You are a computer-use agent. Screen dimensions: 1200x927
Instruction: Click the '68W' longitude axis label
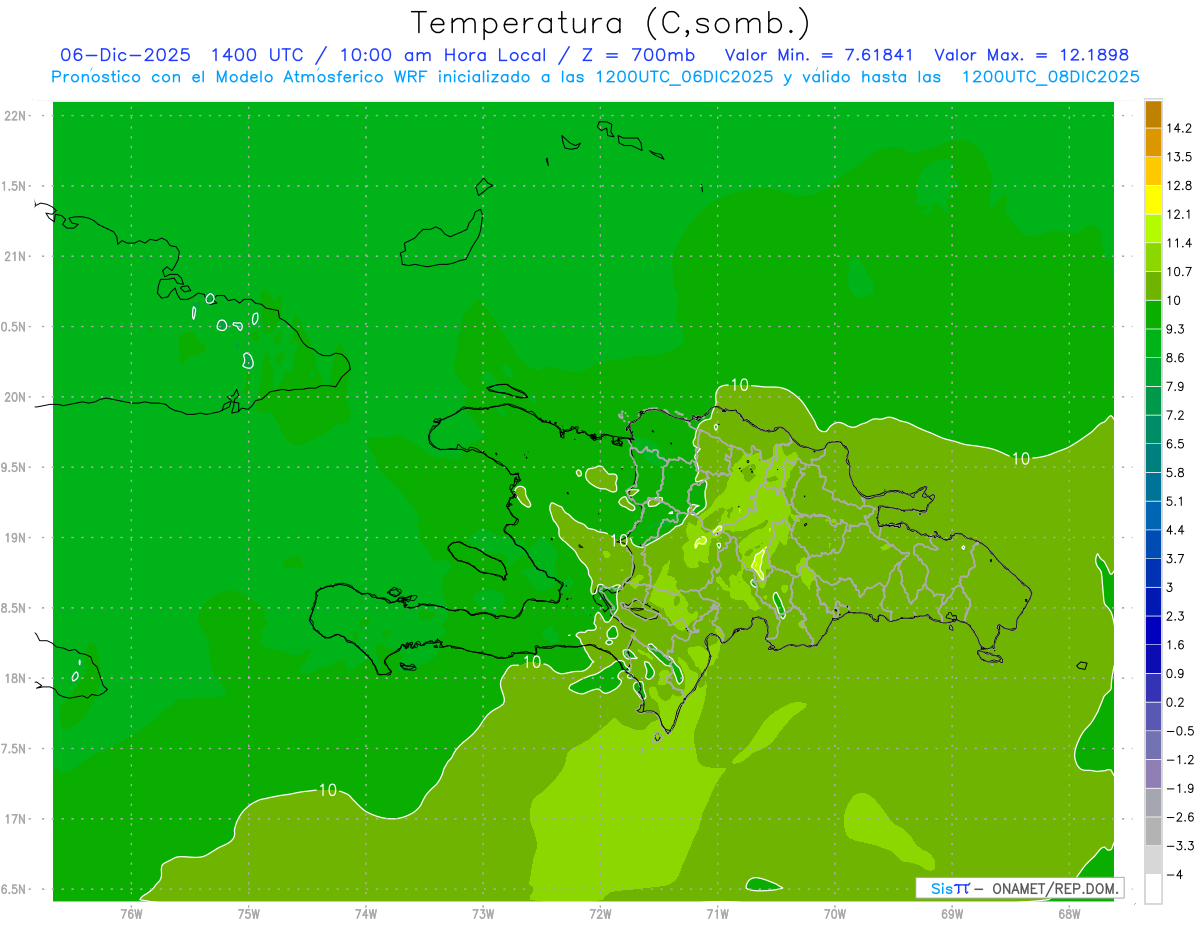[1068, 913]
